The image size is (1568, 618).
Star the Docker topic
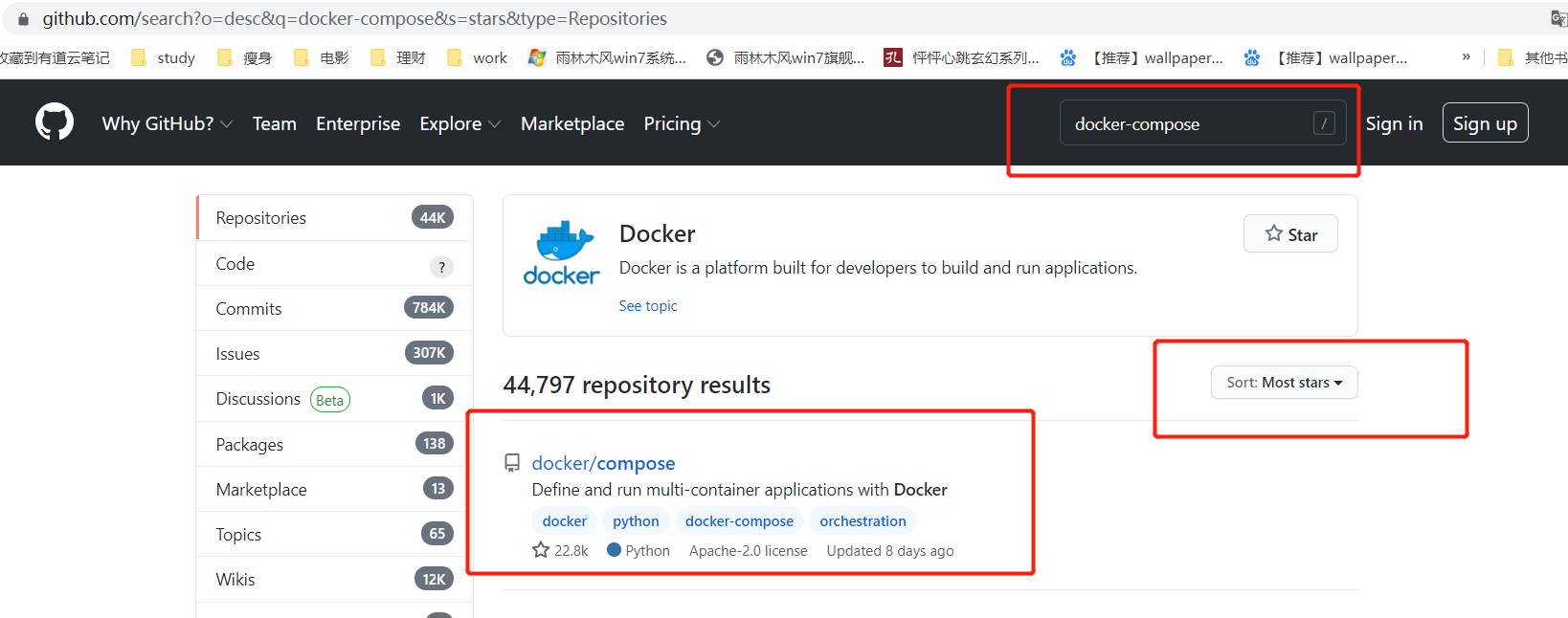1290,234
